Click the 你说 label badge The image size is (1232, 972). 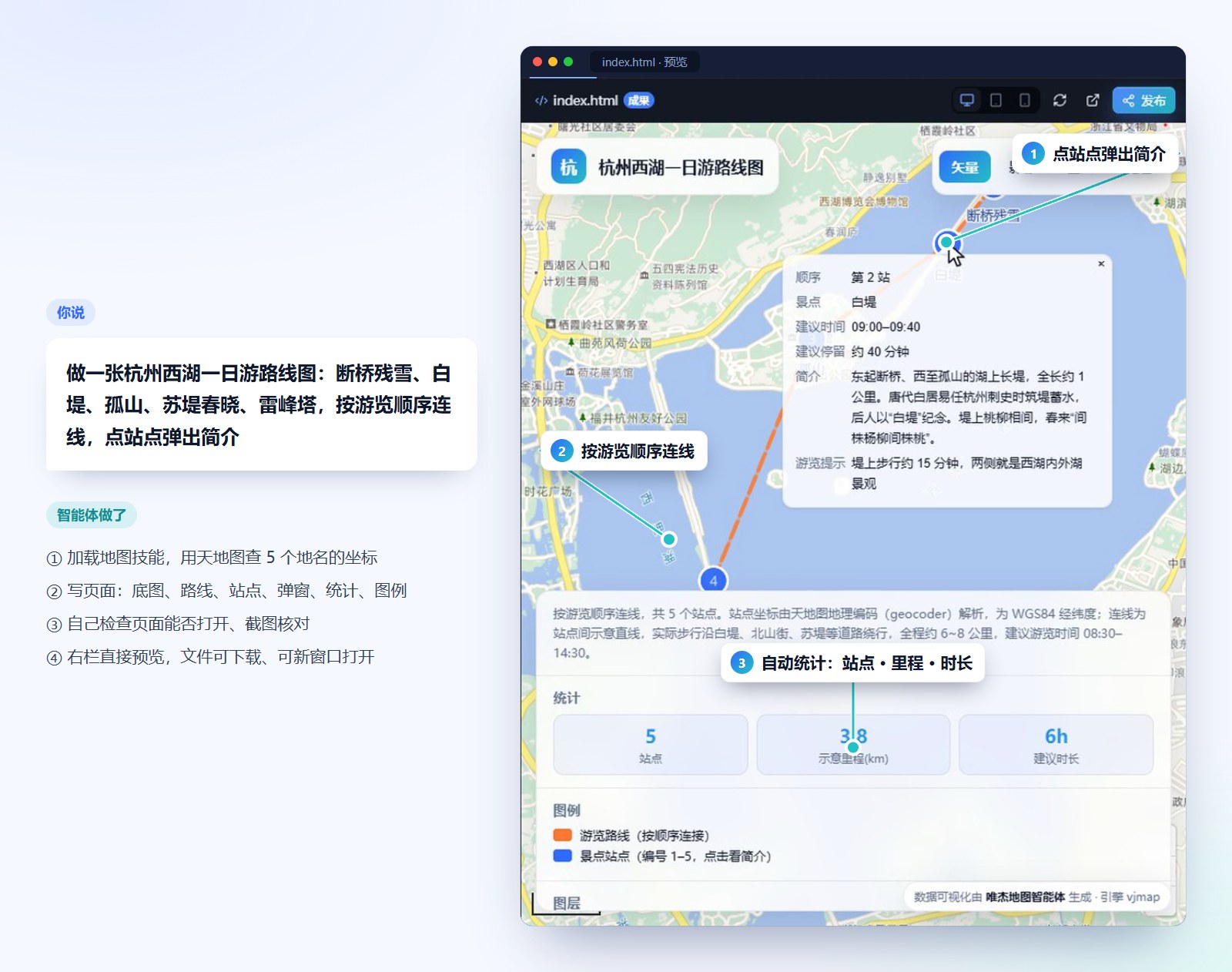[x=71, y=313]
